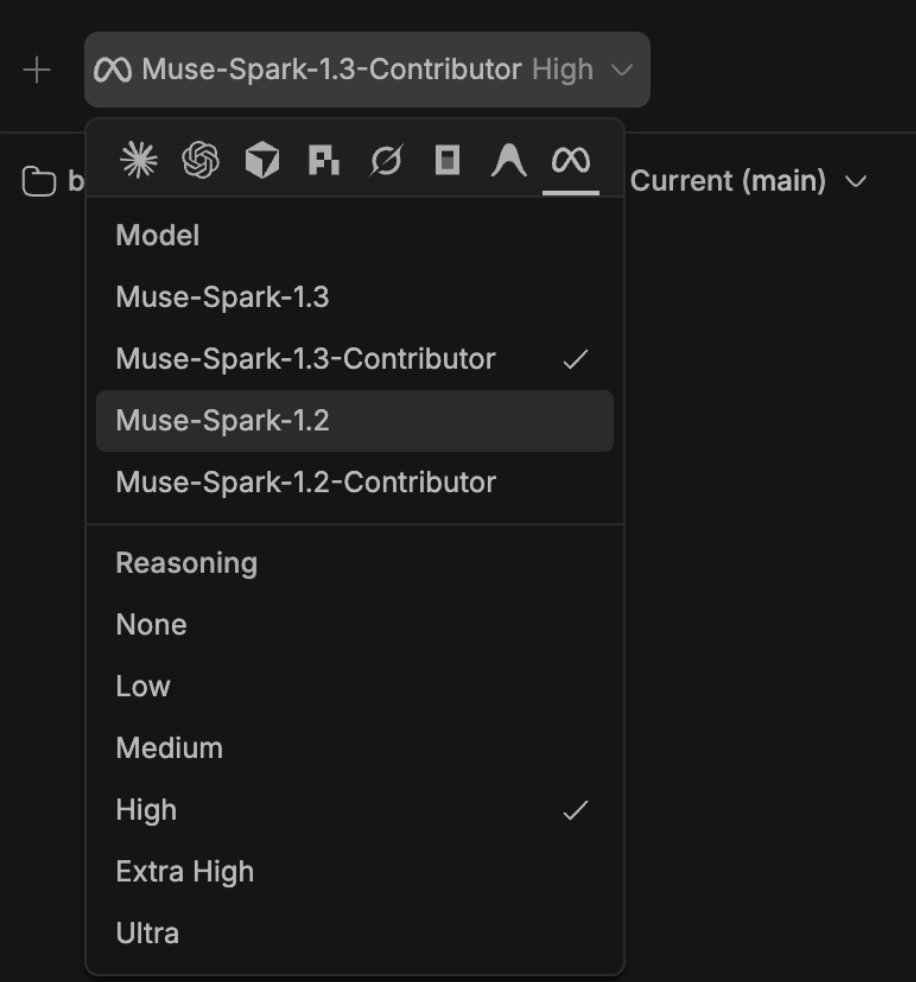Screen dimensions: 916x982
Task: Click the Meta logo in the model button
Action: 113,70
